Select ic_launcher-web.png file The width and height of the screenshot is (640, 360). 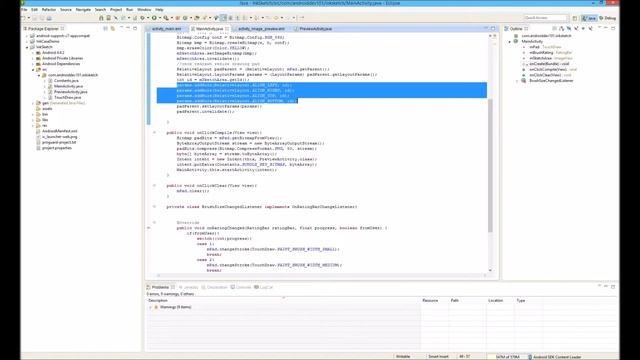pyautogui.click(x=59, y=137)
